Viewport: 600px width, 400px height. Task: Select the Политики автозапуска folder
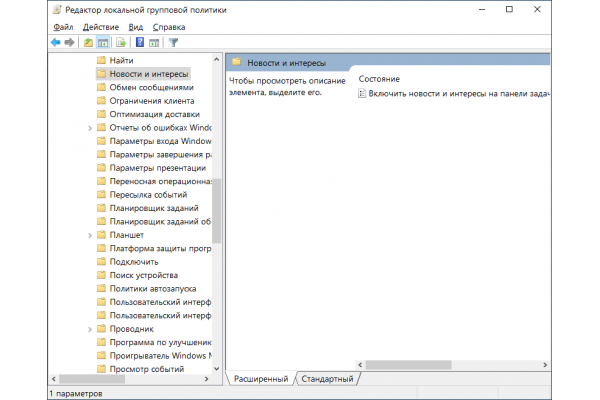(147, 289)
